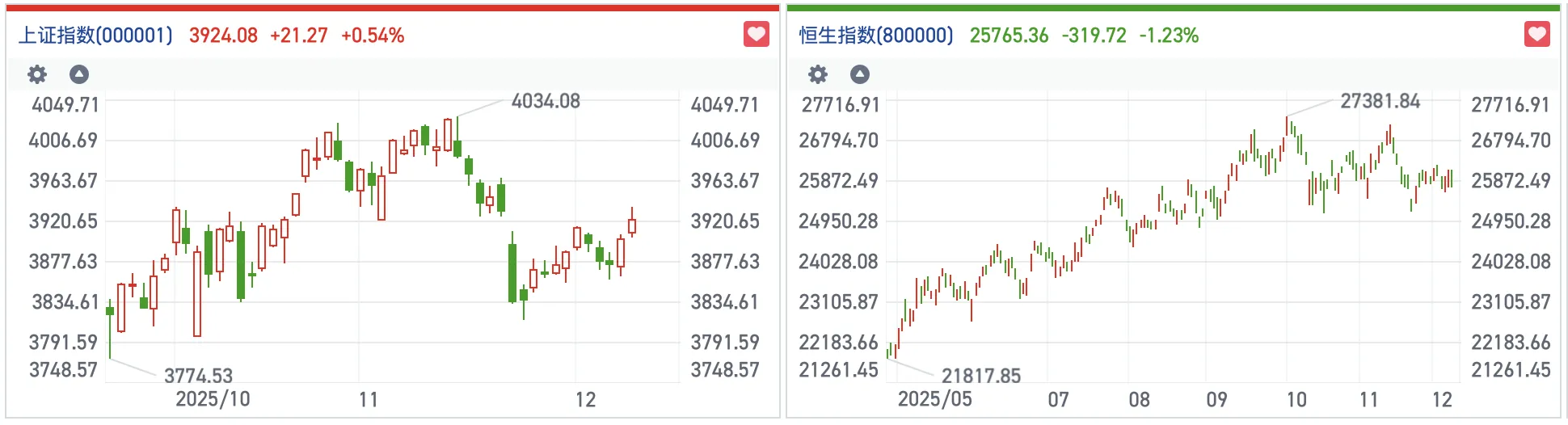Toggle favorite heart on 恒生指数 panel
Image resolution: width=1568 pixels, height=425 pixels.
coord(1536,35)
